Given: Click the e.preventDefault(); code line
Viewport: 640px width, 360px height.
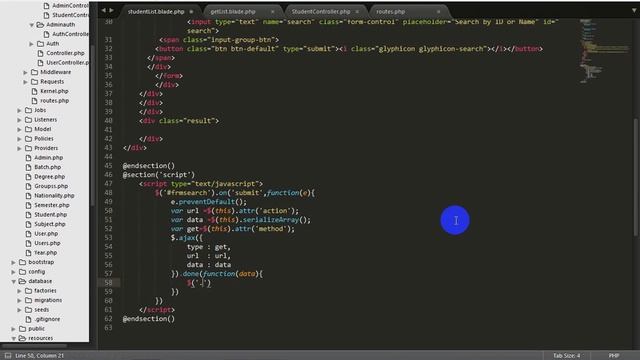Looking at the screenshot, I should [209, 202].
